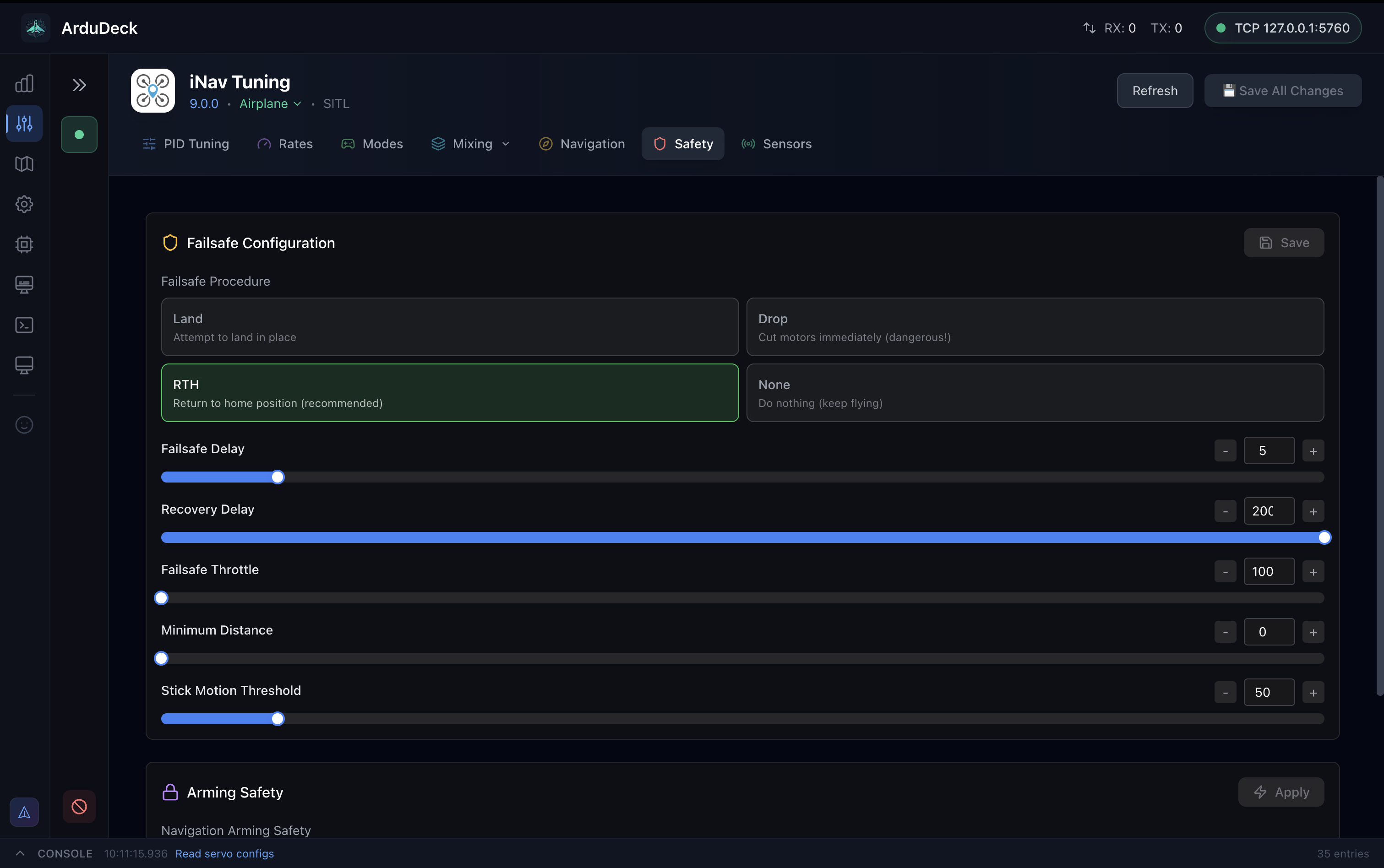The height and width of the screenshot is (868, 1384).
Task: Select the RTH failsafe procedure
Action: pyautogui.click(x=450, y=393)
